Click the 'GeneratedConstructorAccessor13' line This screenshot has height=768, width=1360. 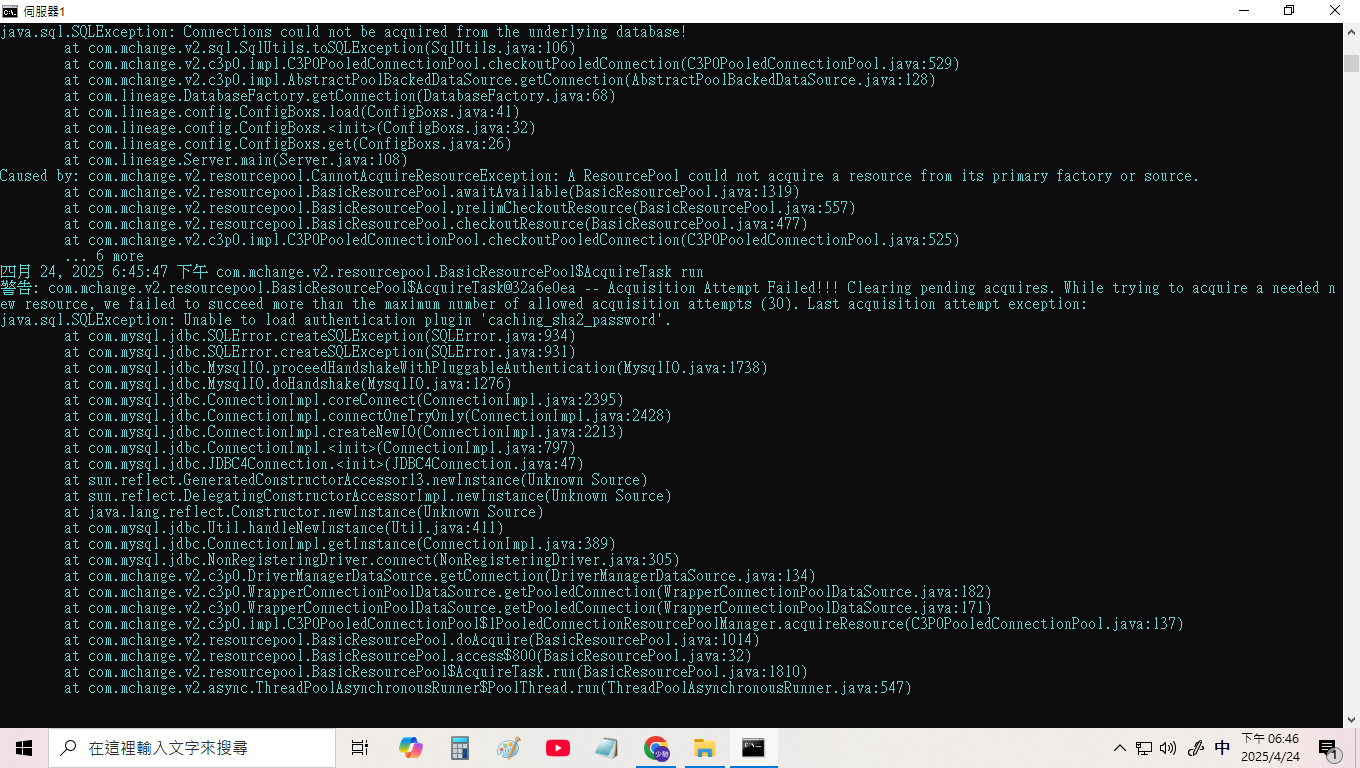(356, 480)
